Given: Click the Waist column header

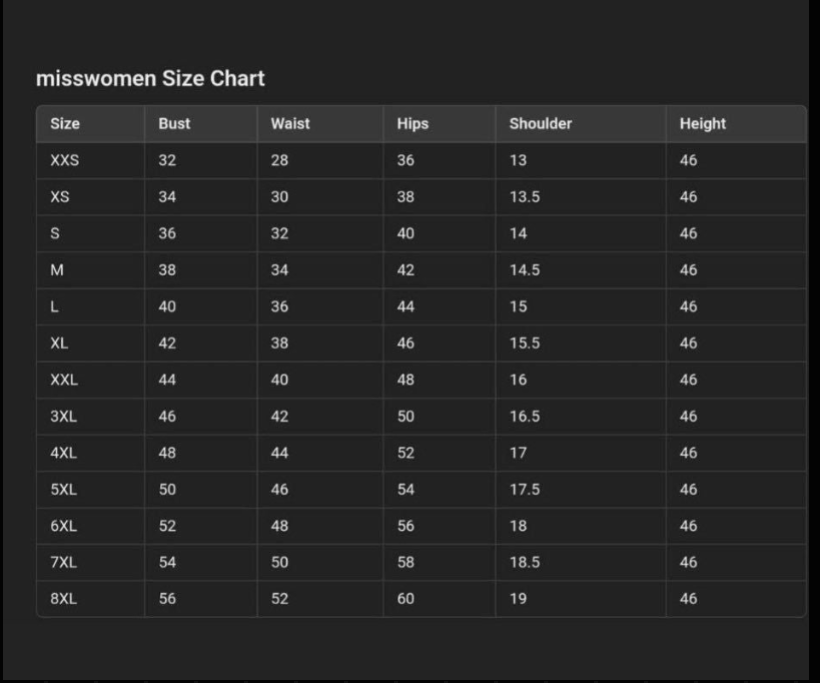Looking at the screenshot, I should click(290, 124).
